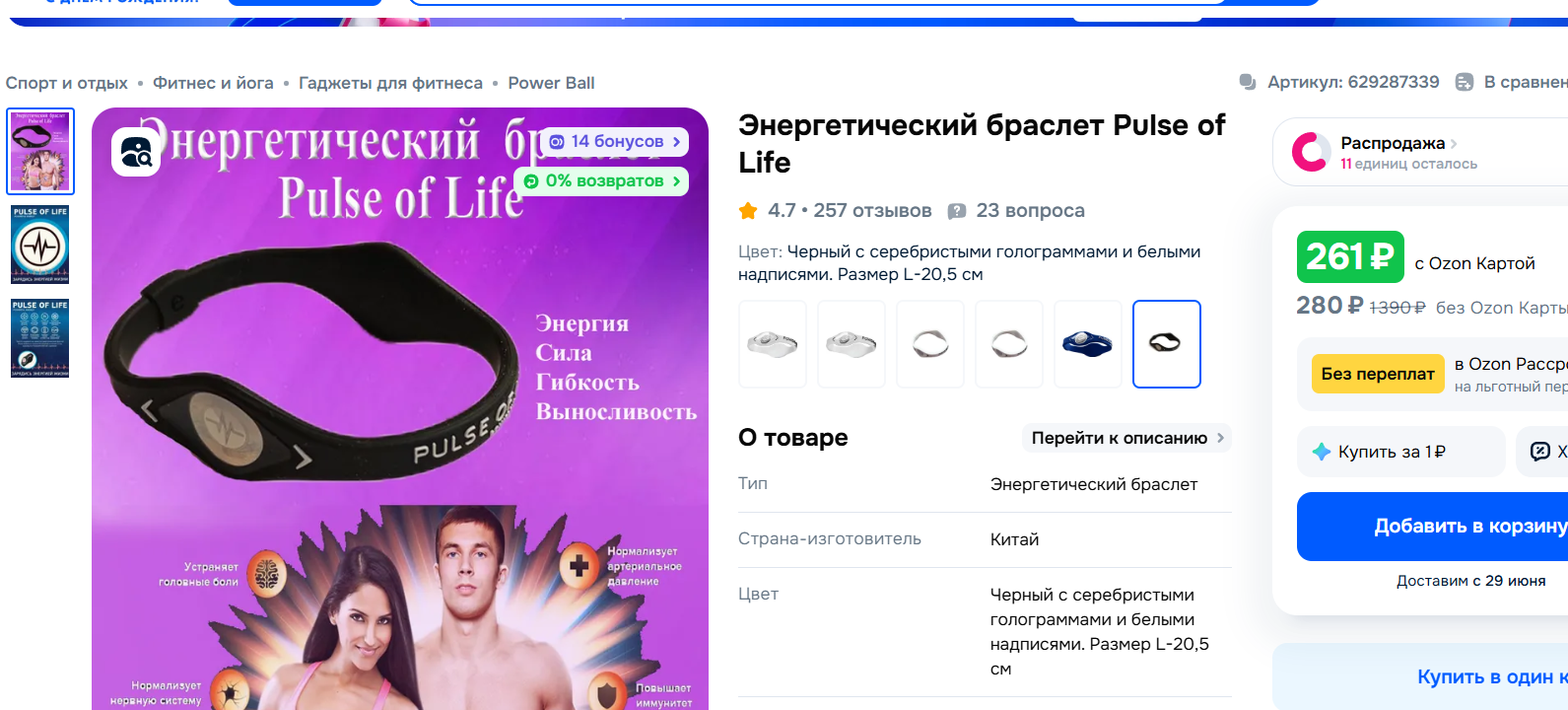Click Добавить в корзину button
1568x710 pixels.
pyautogui.click(x=1432, y=527)
